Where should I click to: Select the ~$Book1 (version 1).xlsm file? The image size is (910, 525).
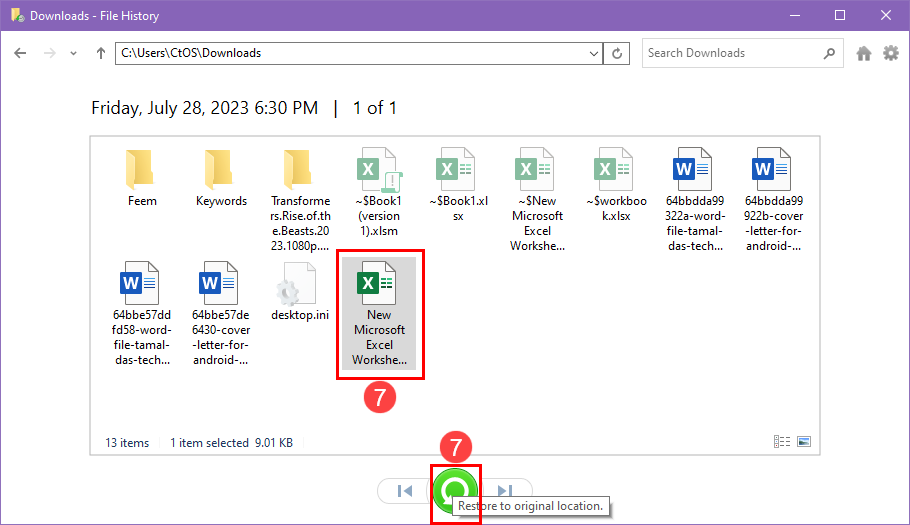pos(379,191)
